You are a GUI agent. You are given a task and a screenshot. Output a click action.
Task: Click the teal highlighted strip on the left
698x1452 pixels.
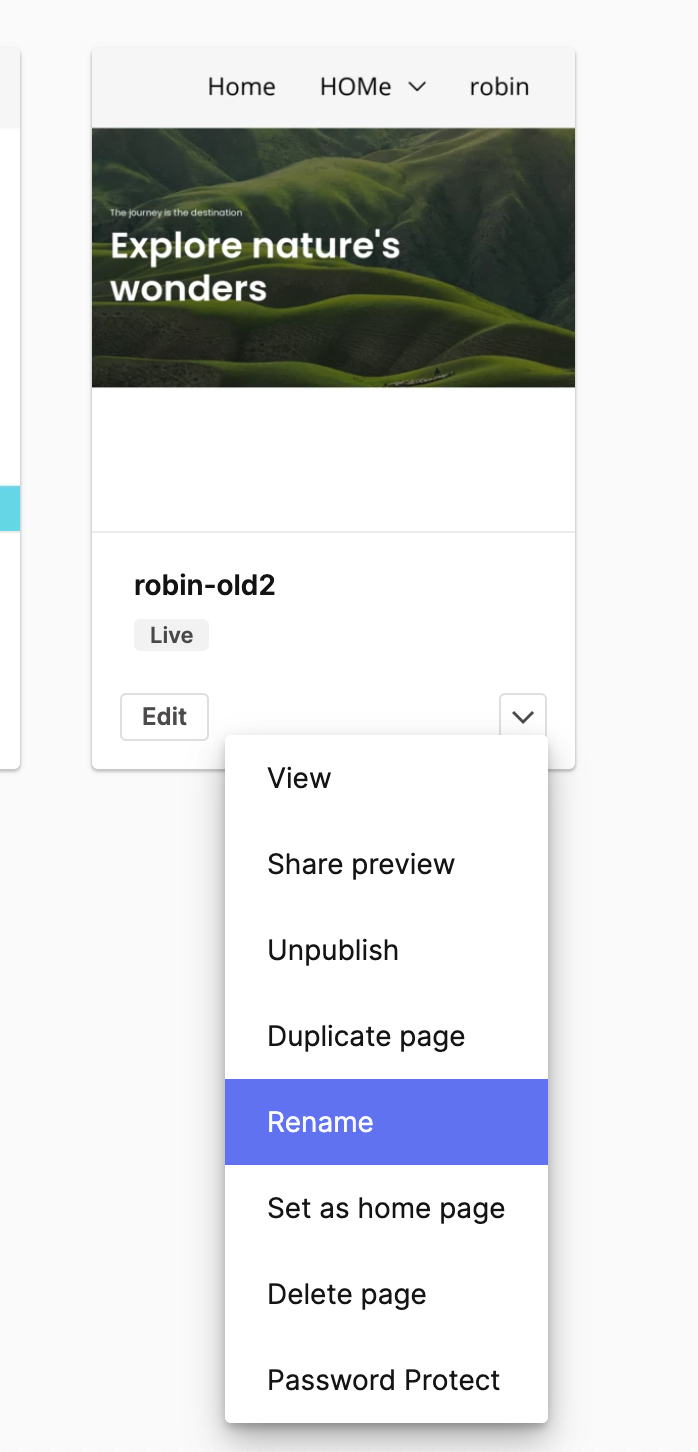coord(10,508)
